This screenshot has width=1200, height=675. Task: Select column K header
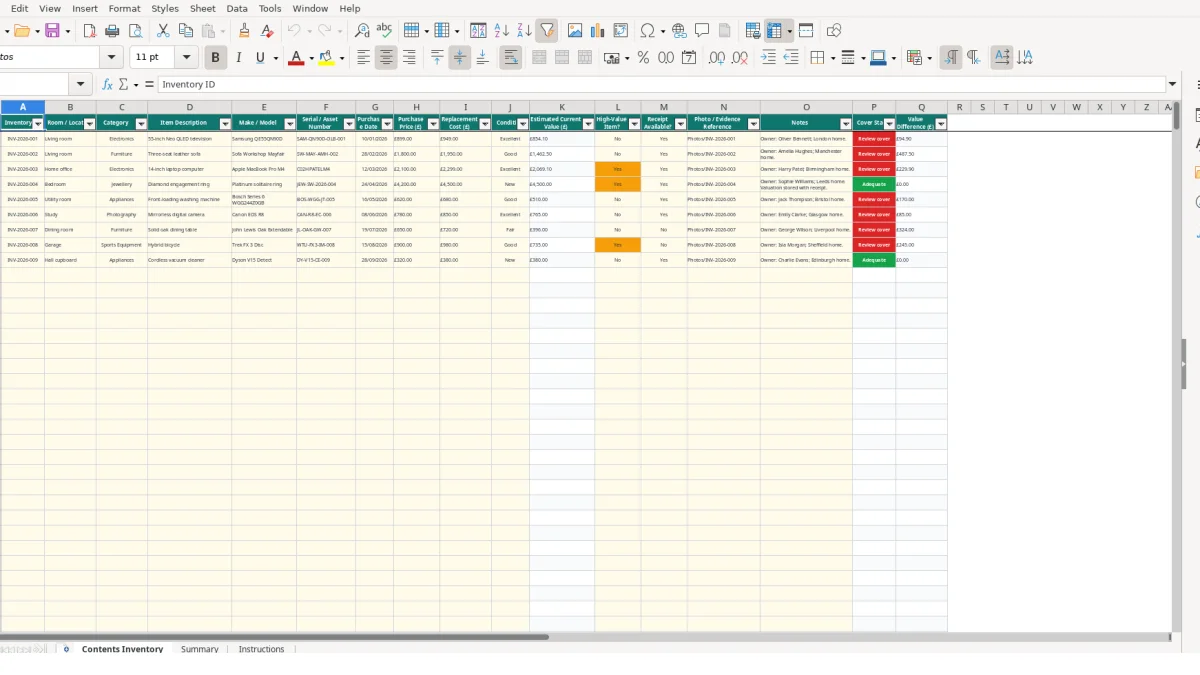(562, 107)
